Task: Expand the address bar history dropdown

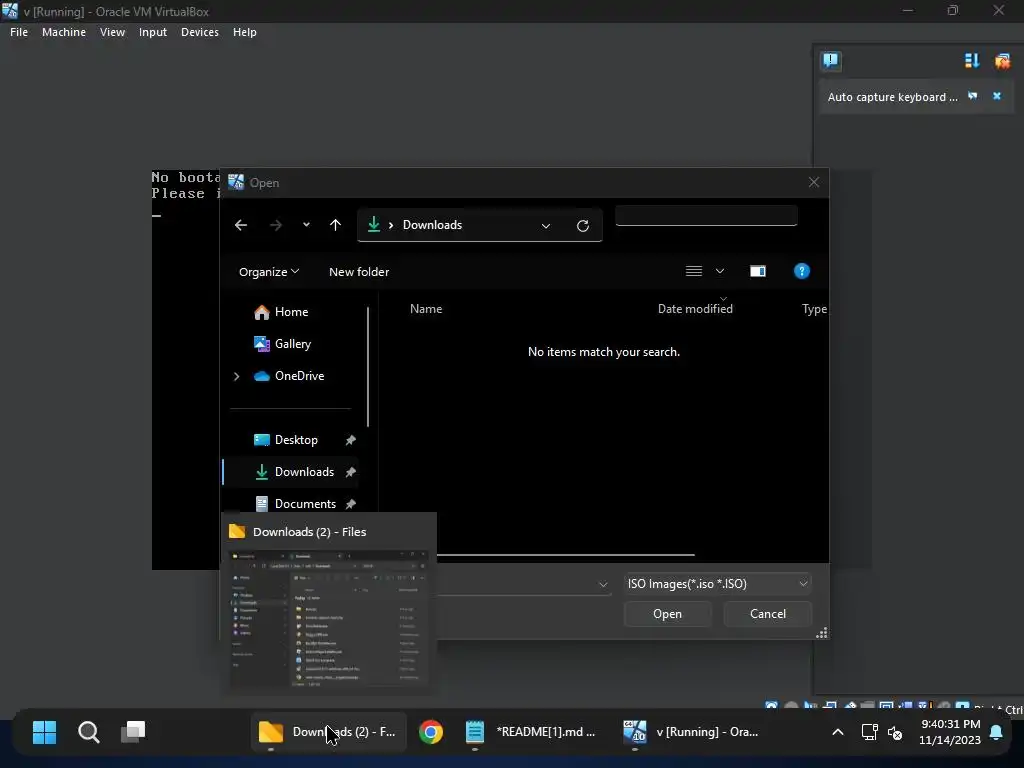Action: (x=546, y=226)
